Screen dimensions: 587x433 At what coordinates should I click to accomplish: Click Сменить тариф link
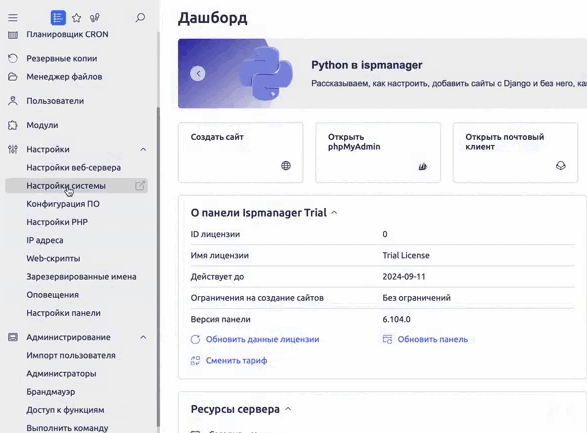pyautogui.click(x=237, y=360)
